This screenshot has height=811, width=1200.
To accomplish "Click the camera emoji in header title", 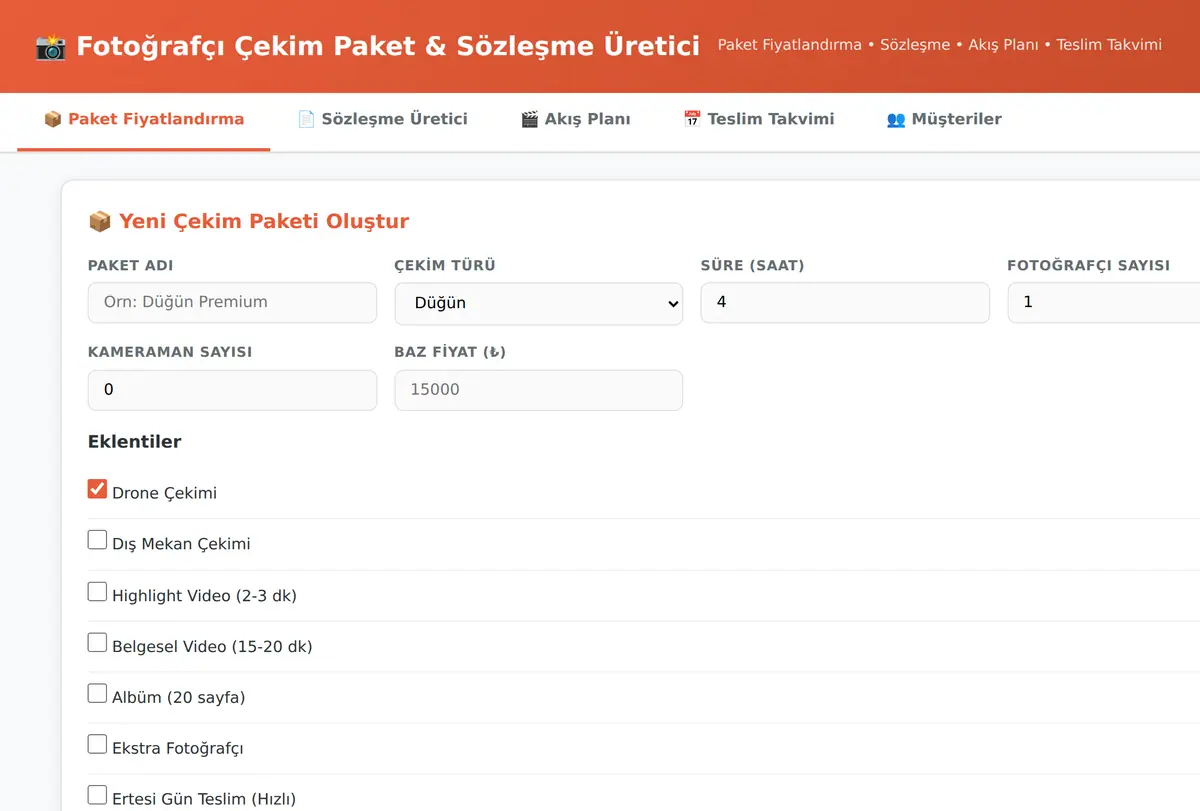I will point(51,46).
